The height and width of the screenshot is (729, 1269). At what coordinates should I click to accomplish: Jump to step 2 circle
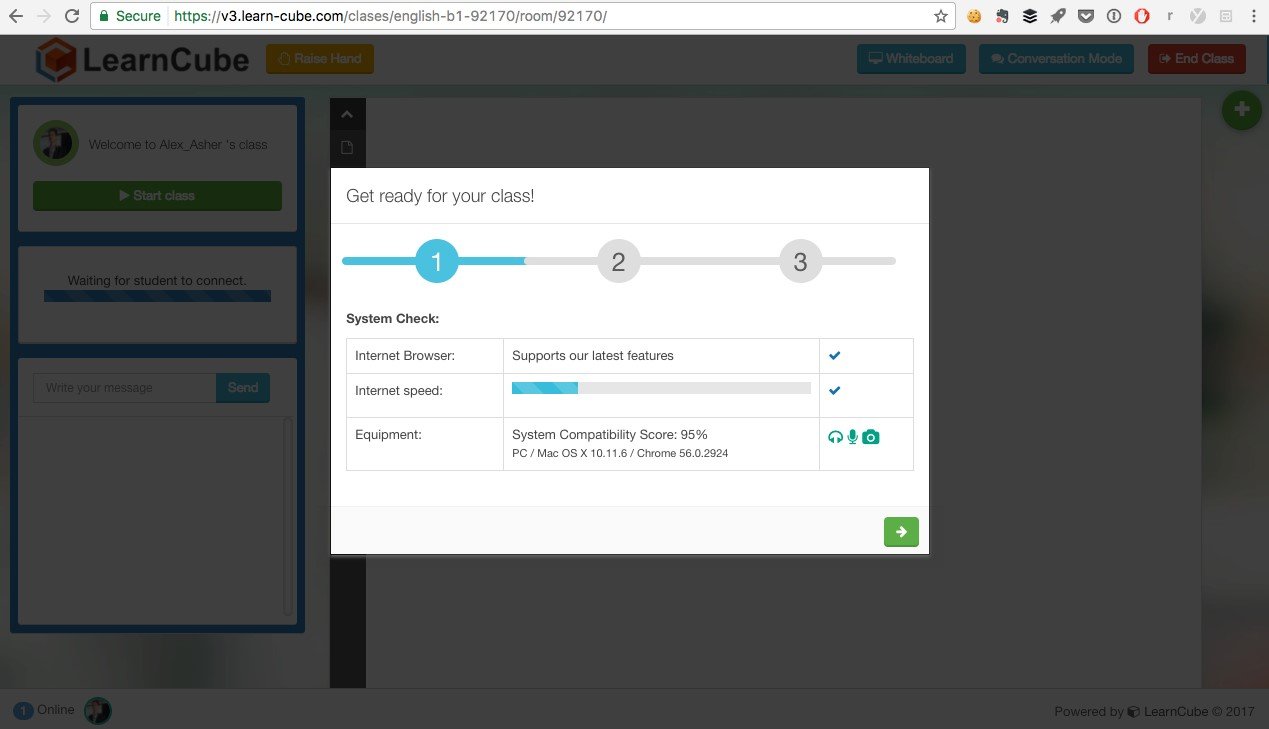tap(618, 262)
